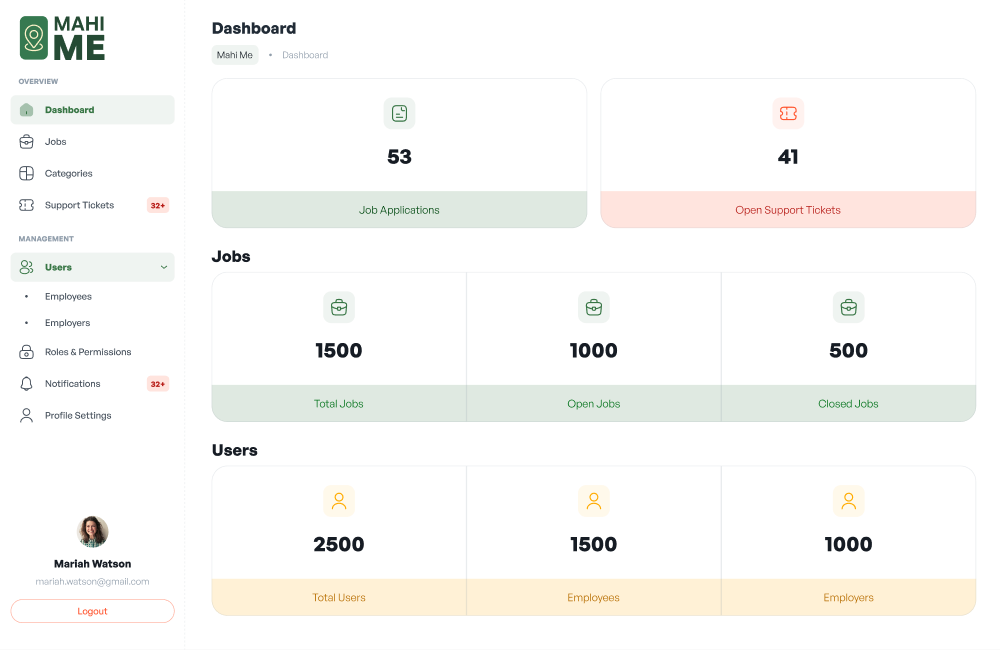Click the Job Applications card footer
Image resolution: width=1000 pixels, height=650 pixels.
click(x=399, y=210)
